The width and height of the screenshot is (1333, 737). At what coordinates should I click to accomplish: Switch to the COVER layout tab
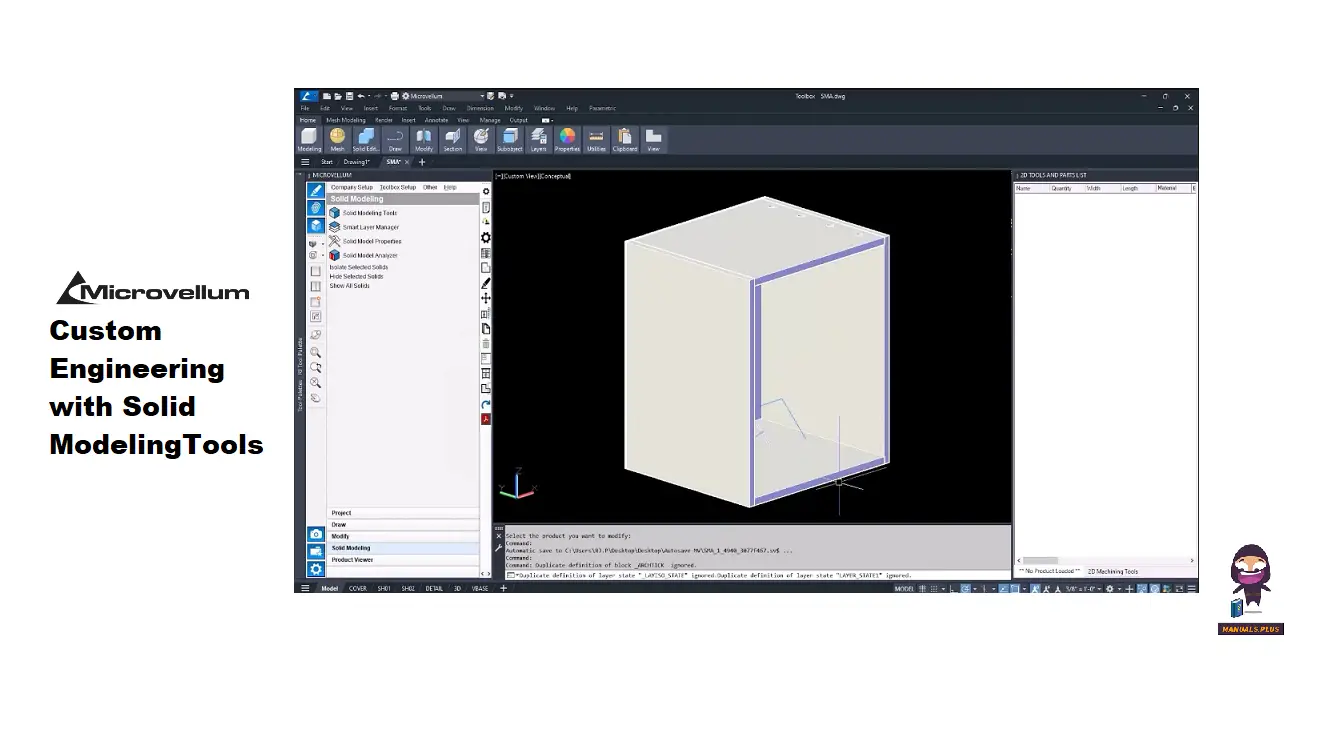(x=357, y=589)
